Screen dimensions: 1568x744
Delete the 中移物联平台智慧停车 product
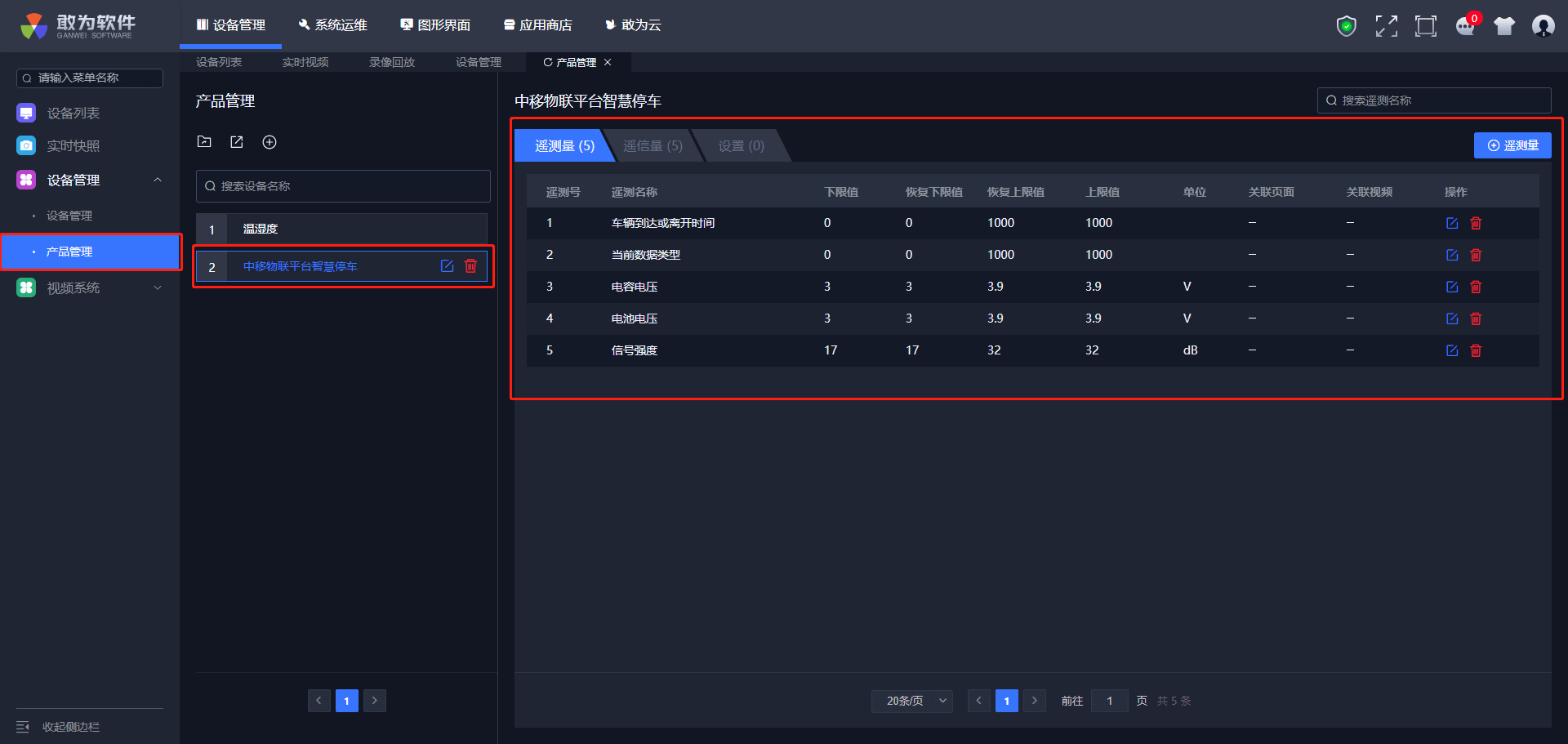pyautogui.click(x=470, y=266)
